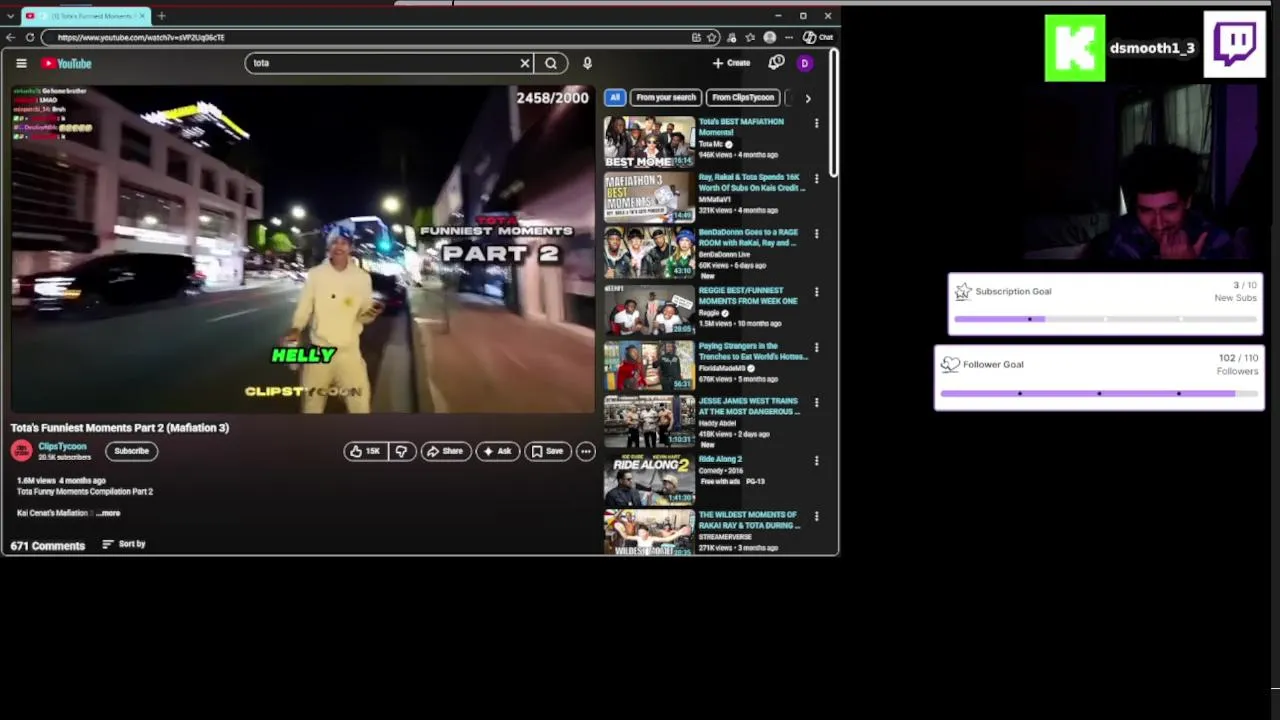Open Paying Strangers in the Trenches title

pyautogui.click(x=752, y=351)
